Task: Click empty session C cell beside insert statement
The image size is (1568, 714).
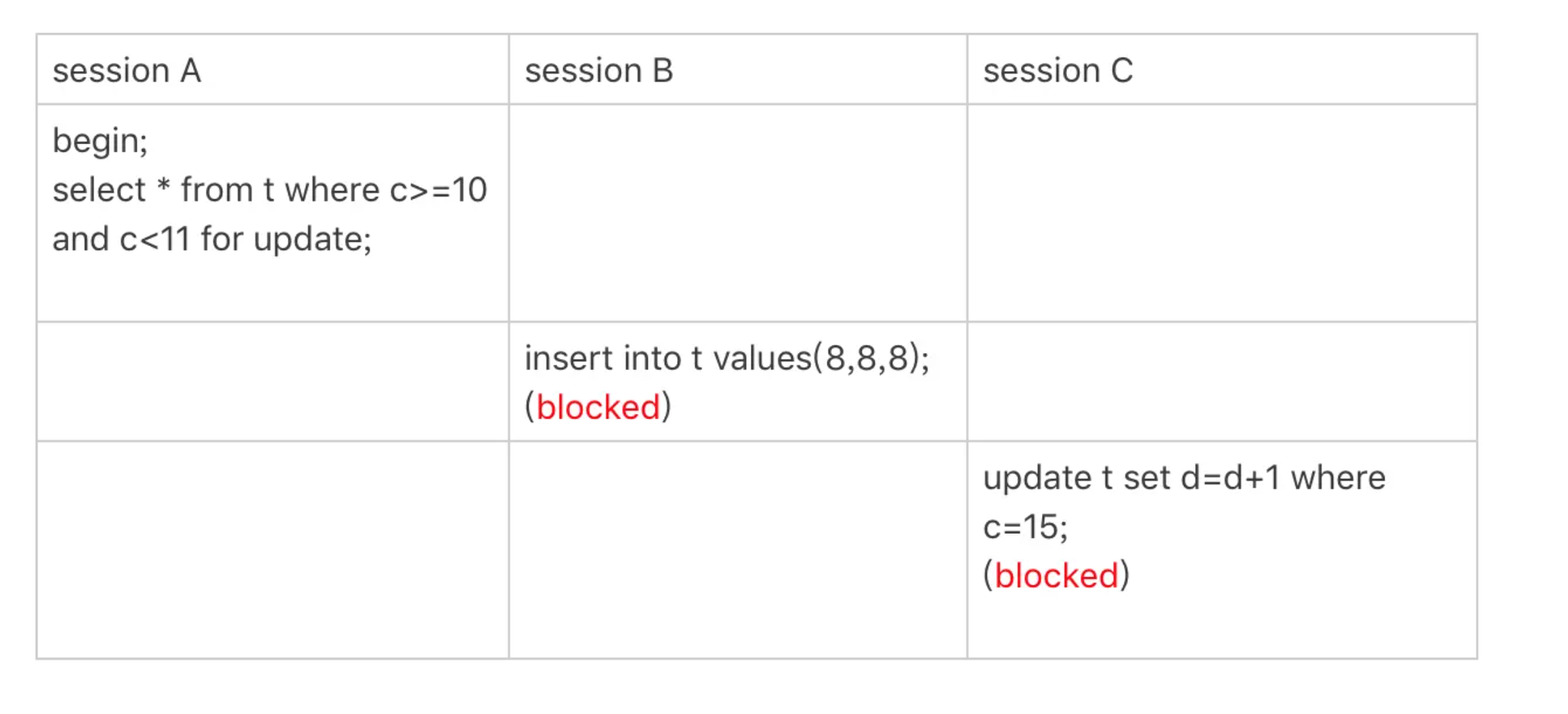Action: click(1221, 381)
